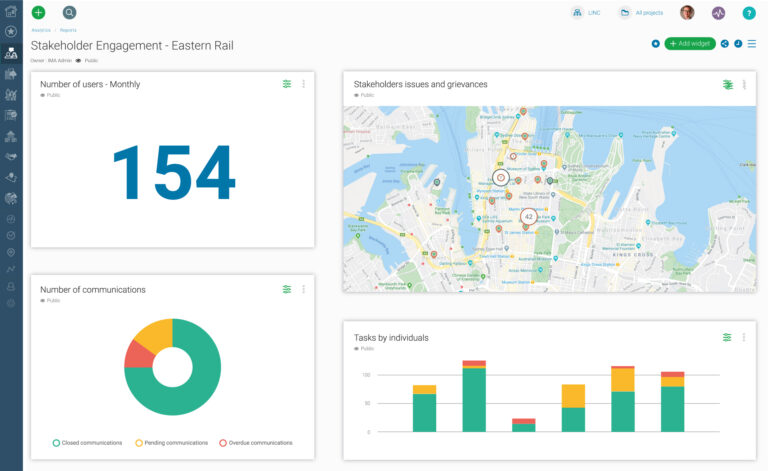
Task: Toggle Pending communications legend item
Action: [x=172, y=442]
